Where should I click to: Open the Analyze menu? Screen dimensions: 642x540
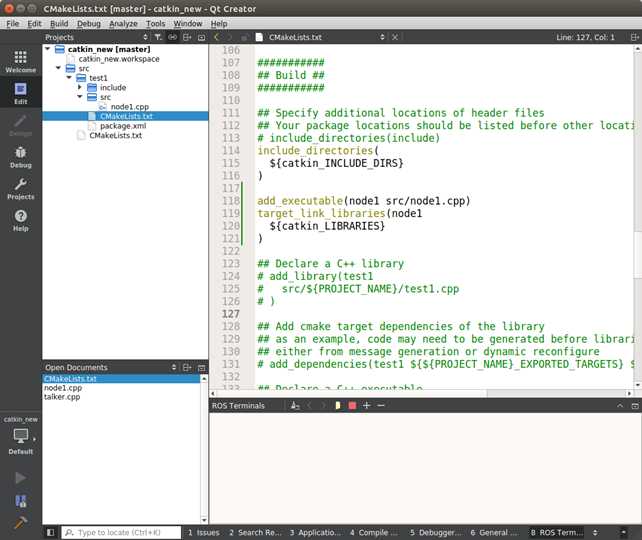tap(123, 24)
